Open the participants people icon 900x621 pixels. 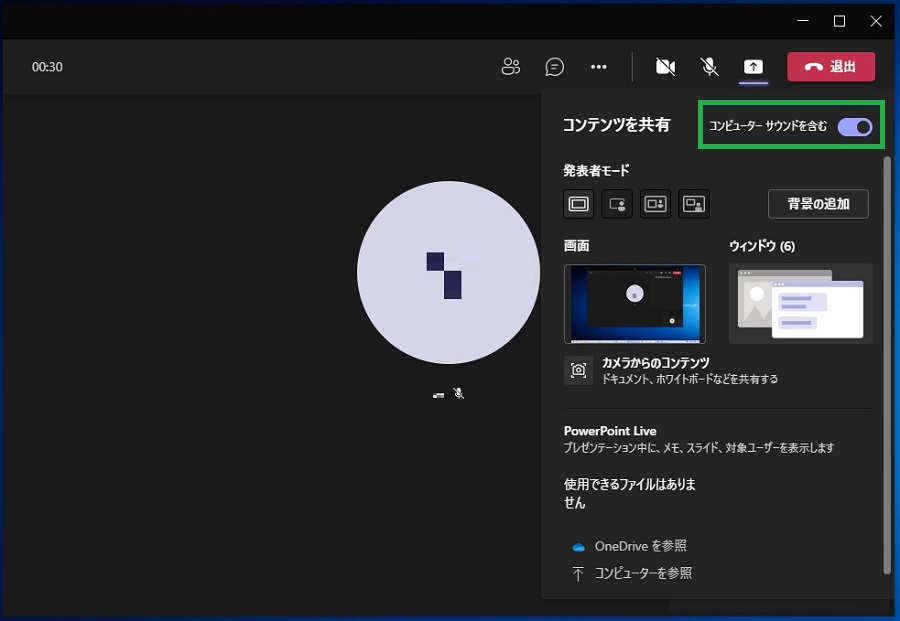point(511,67)
